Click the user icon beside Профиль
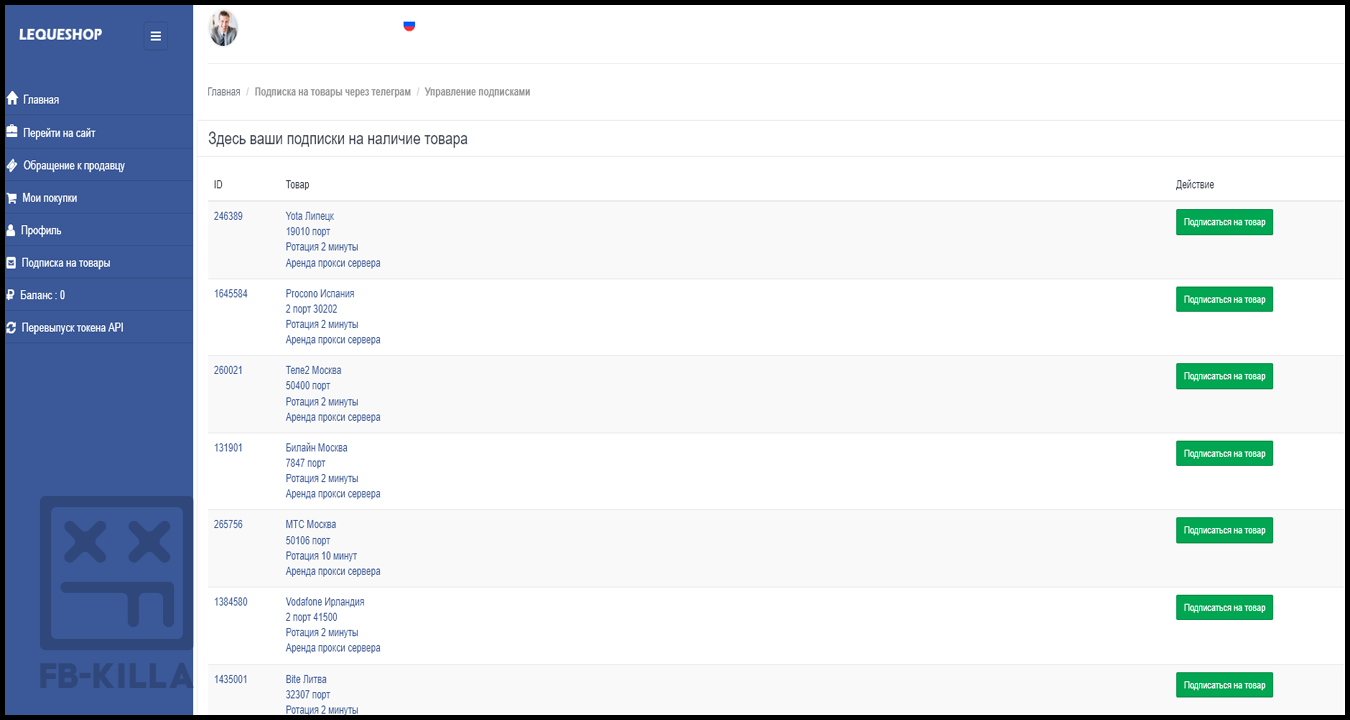 [11, 230]
